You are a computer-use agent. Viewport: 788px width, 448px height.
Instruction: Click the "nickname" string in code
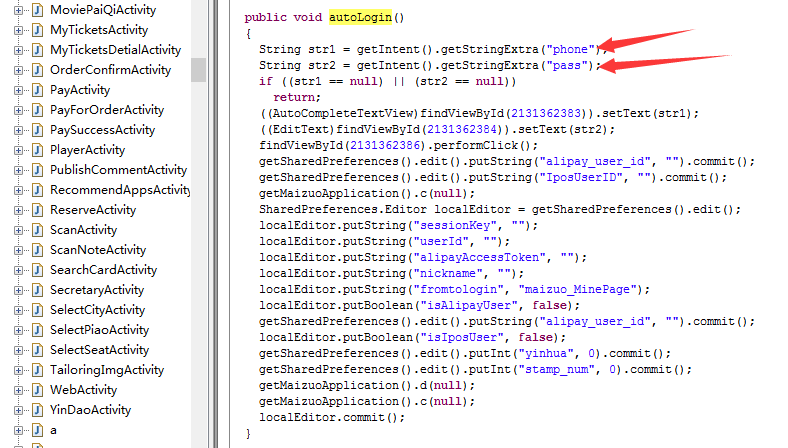click(448, 274)
